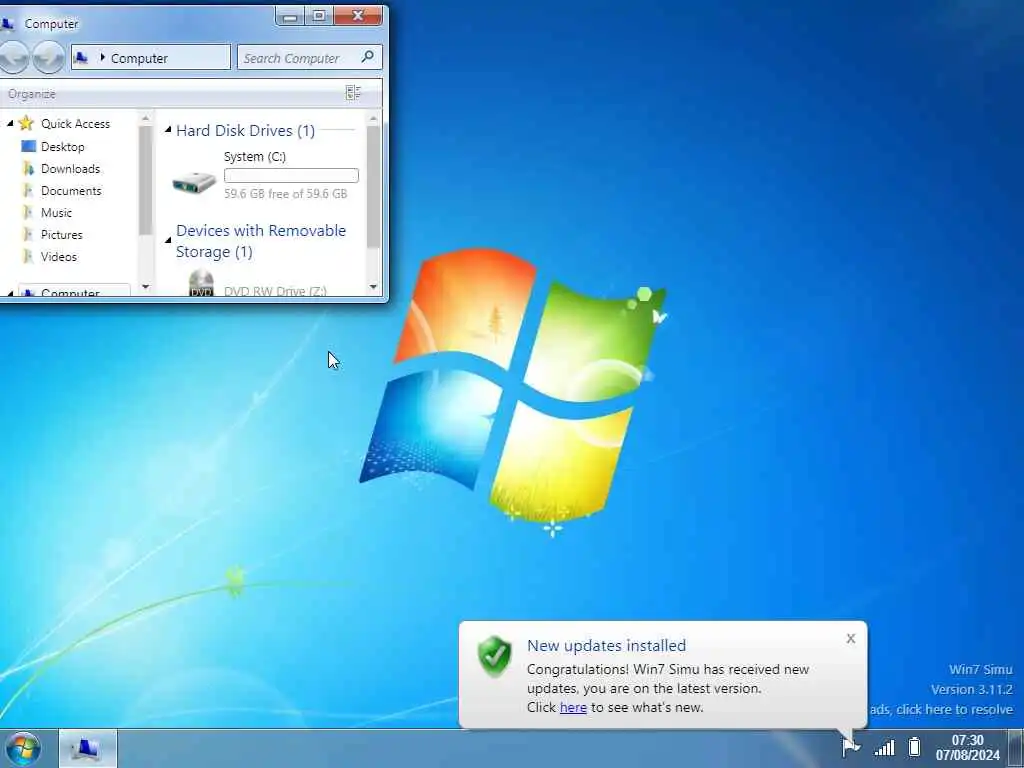Screen dimensions: 1024x768
Task: Collapse the Quick Access tree node
Action: [x=10, y=123]
